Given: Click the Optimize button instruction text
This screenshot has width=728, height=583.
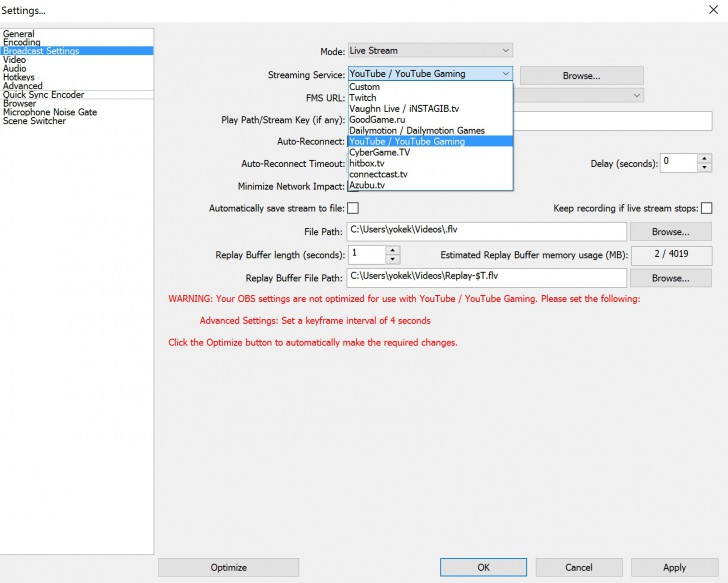Looking at the screenshot, I should click(312, 343).
